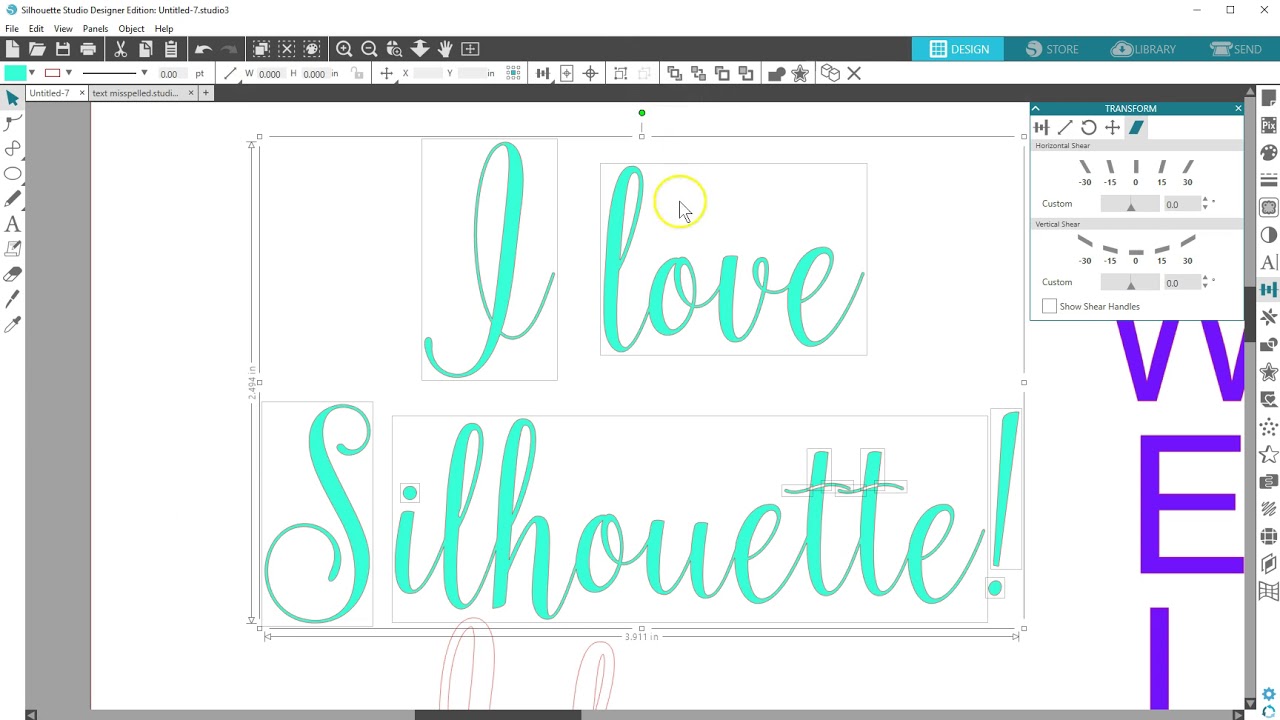This screenshot has height=720, width=1280.
Task: Pick the Text tool in left toolbar
Action: tap(13, 225)
